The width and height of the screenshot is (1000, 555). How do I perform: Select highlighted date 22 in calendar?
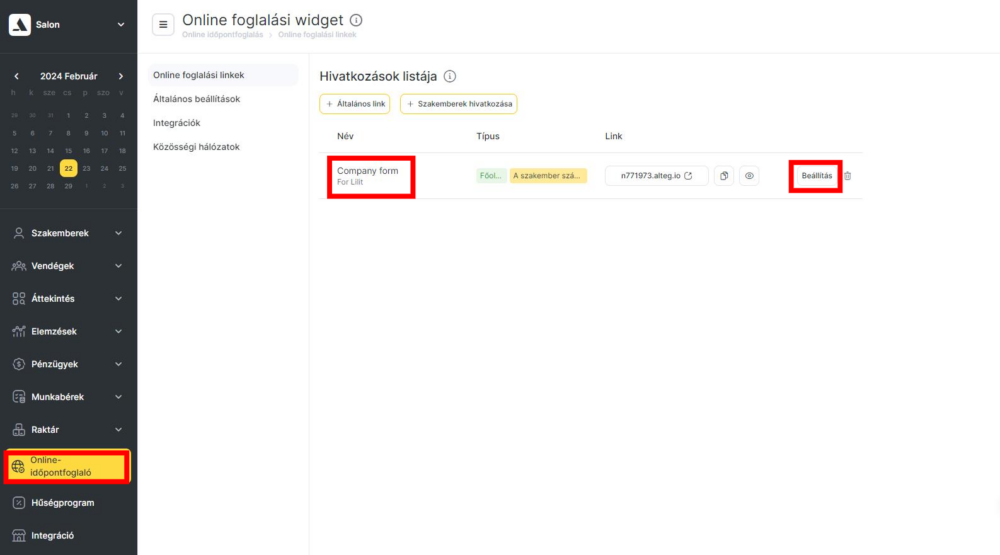point(68,168)
